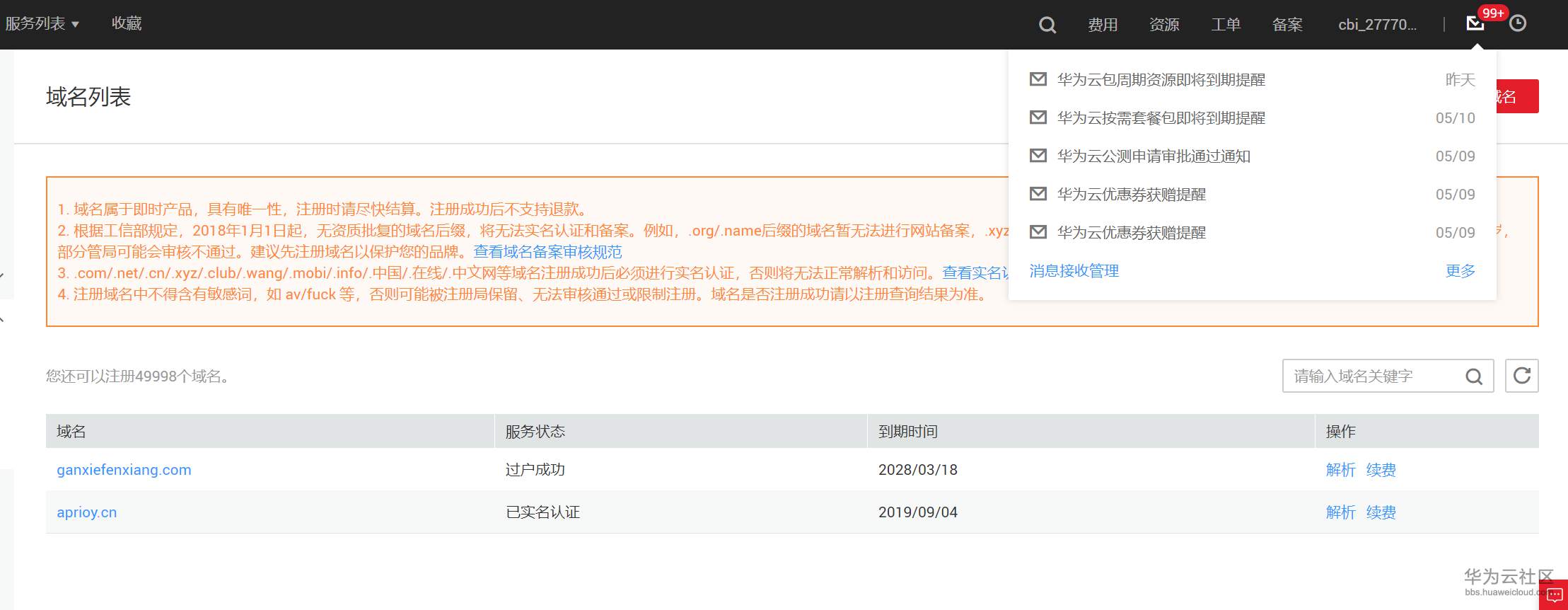1568x610 pixels.
Task: Open 消息接收管理 settings link
Action: pyautogui.click(x=1074, y=271)
